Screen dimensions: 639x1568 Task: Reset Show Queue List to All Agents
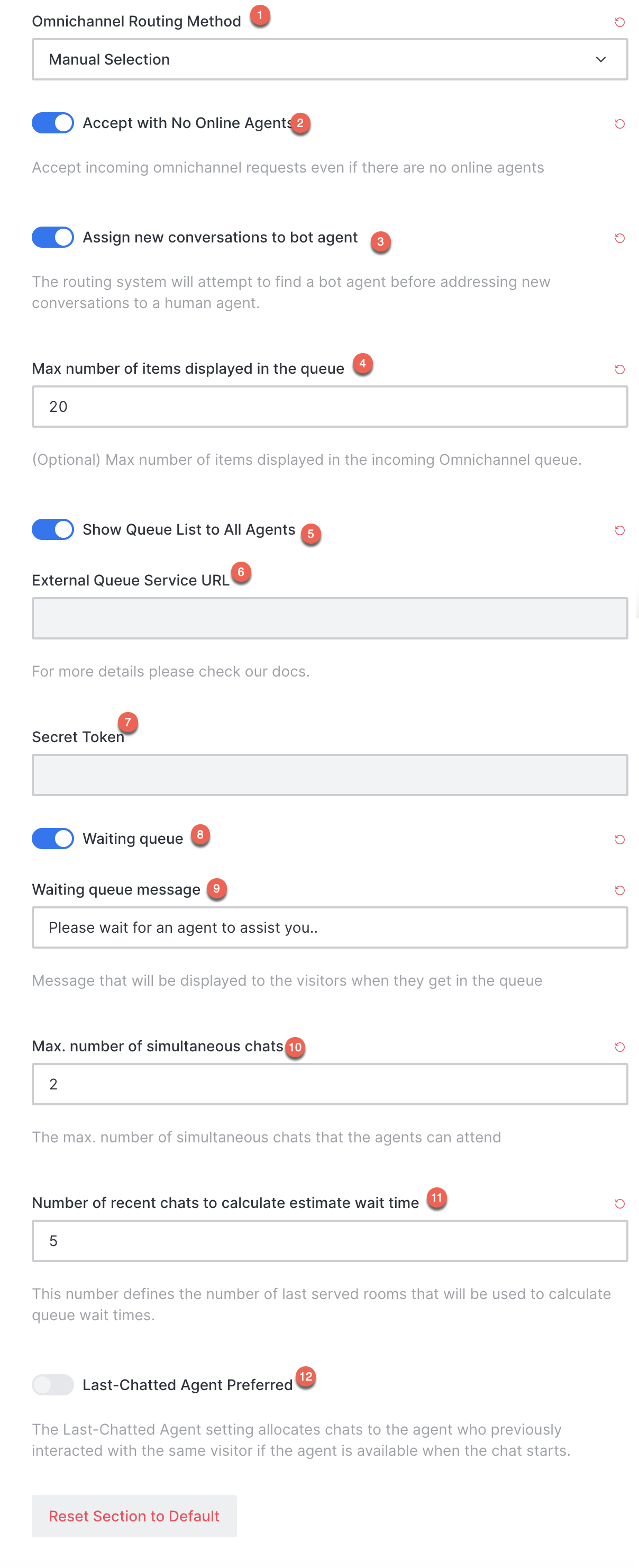click(x=619, y=530)
